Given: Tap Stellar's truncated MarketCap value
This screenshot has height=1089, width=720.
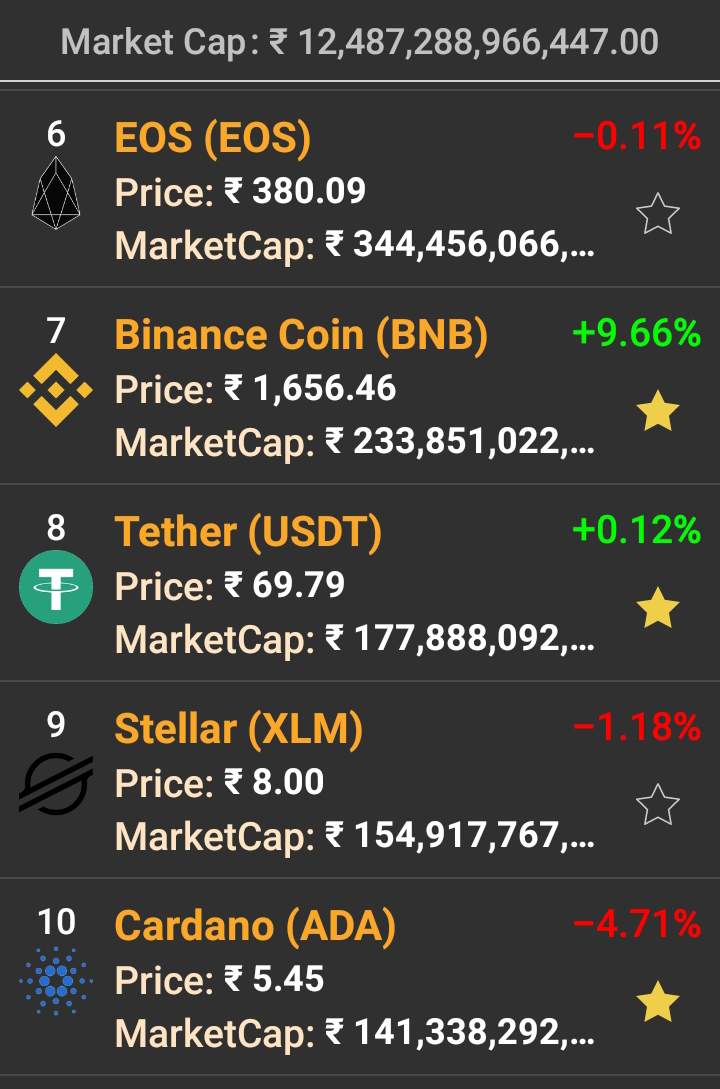Looking at the screenshot, I should (x=460, y=834).
